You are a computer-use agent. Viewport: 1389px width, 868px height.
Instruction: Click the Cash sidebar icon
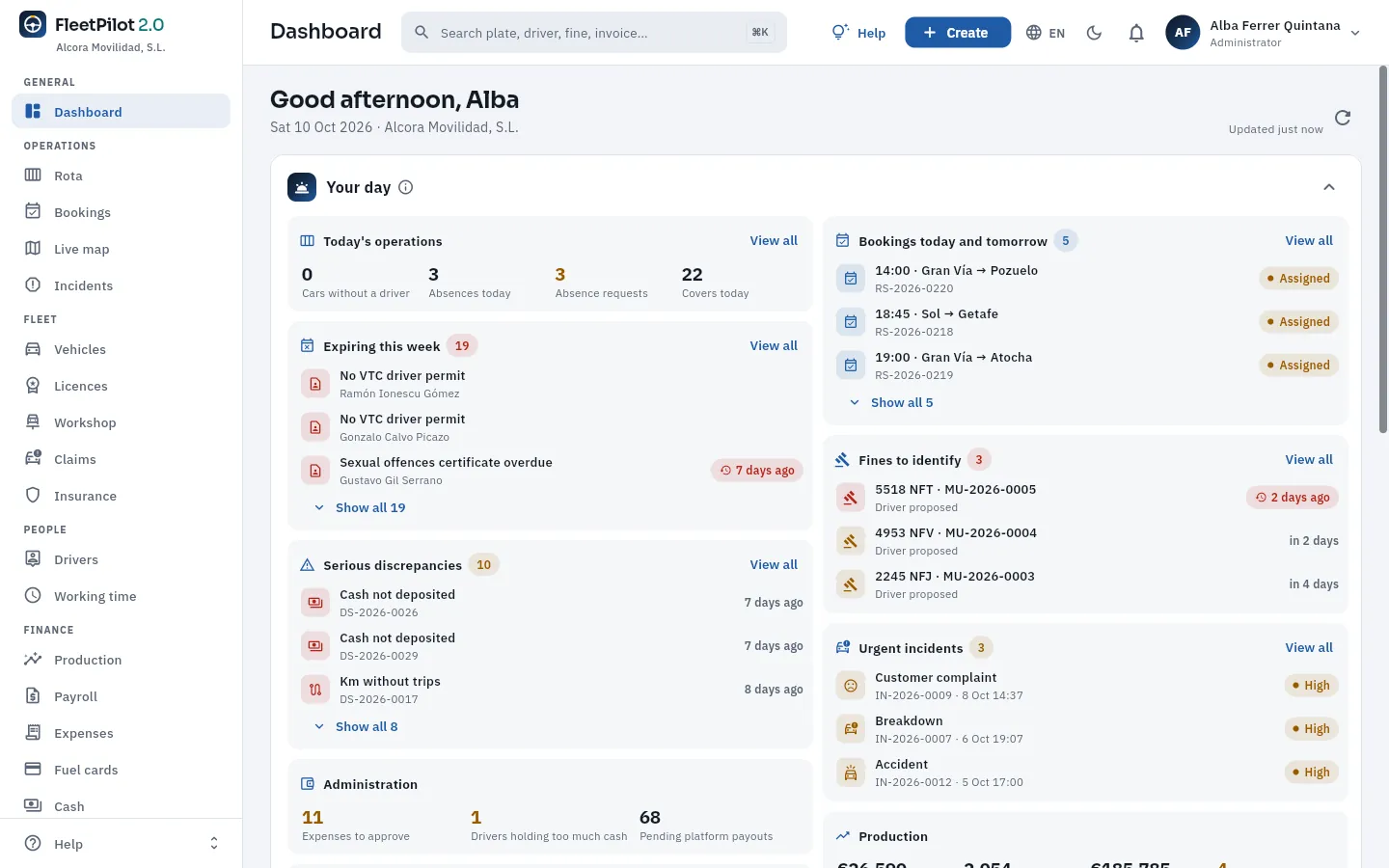coord(33,806)
